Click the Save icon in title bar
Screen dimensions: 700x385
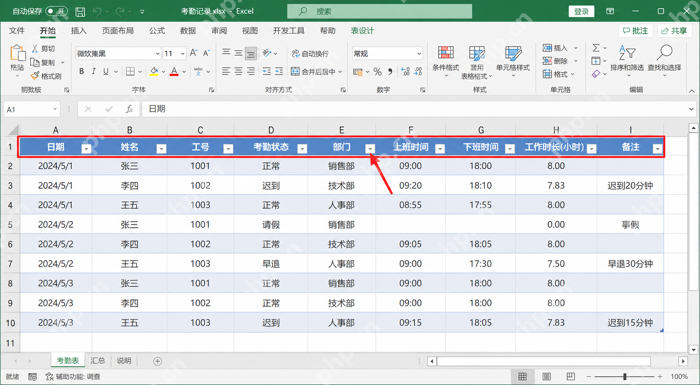[x=80, y=12]
